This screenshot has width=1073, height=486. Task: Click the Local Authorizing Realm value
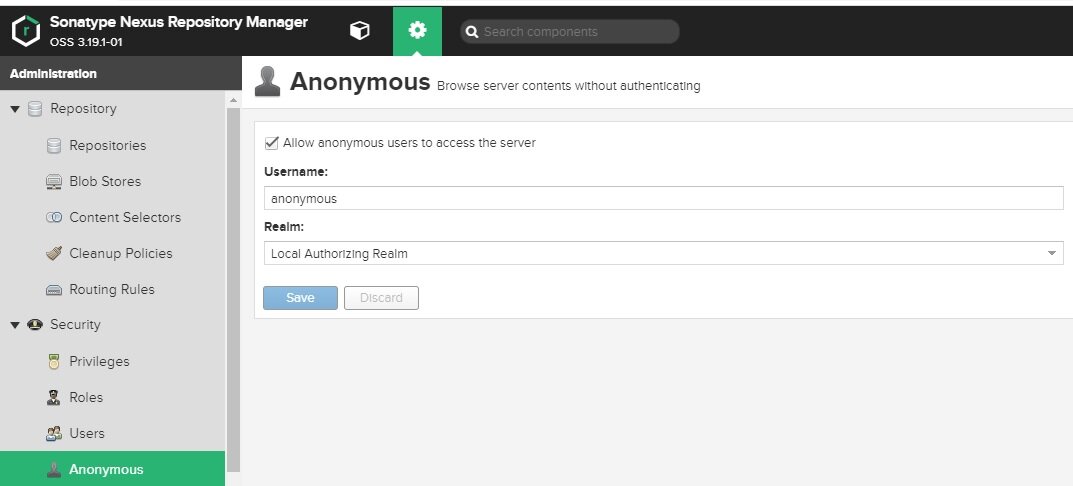(x=339, y=253)
